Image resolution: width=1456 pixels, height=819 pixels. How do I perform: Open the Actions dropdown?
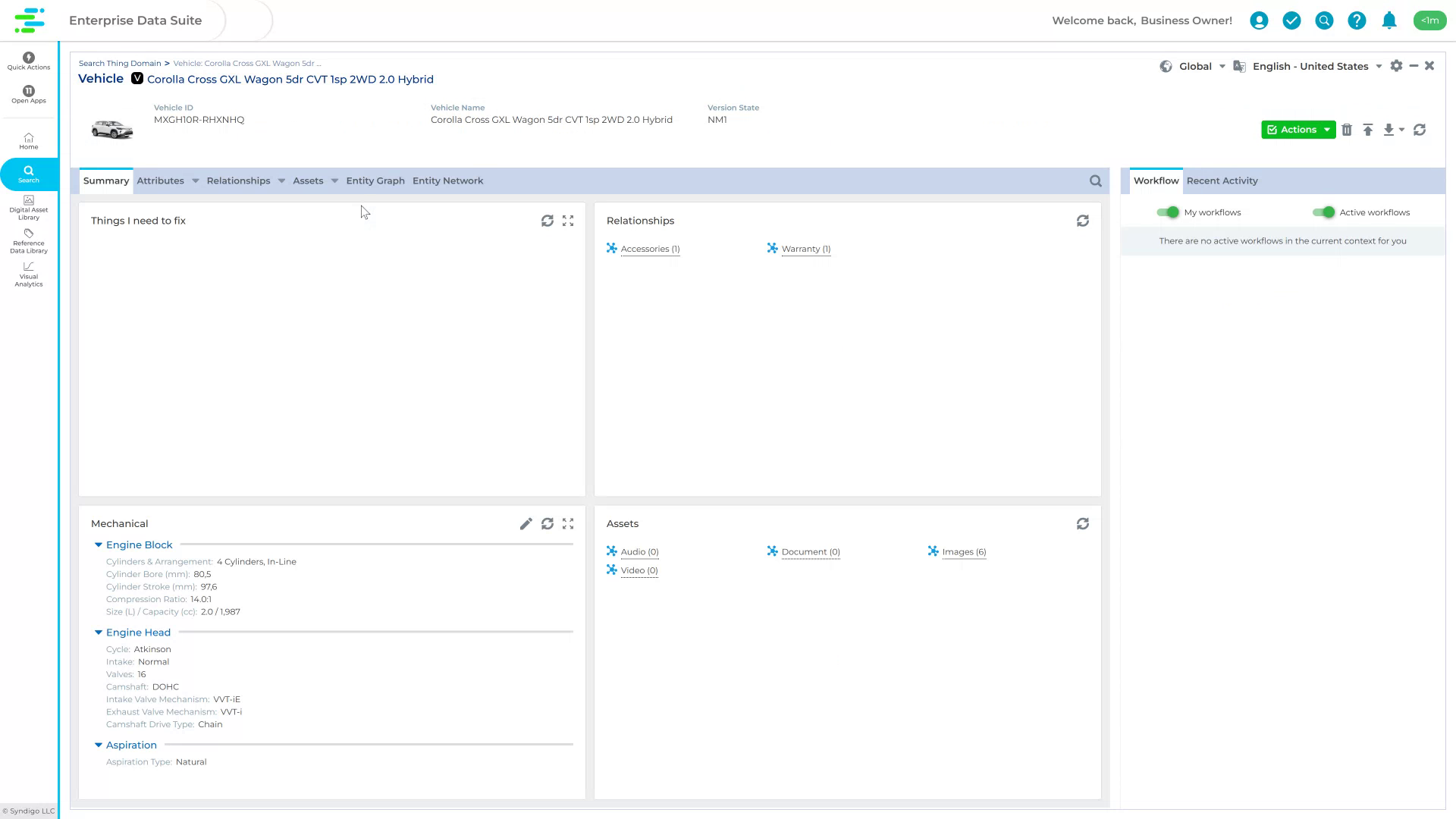[x=1298, y=130]
